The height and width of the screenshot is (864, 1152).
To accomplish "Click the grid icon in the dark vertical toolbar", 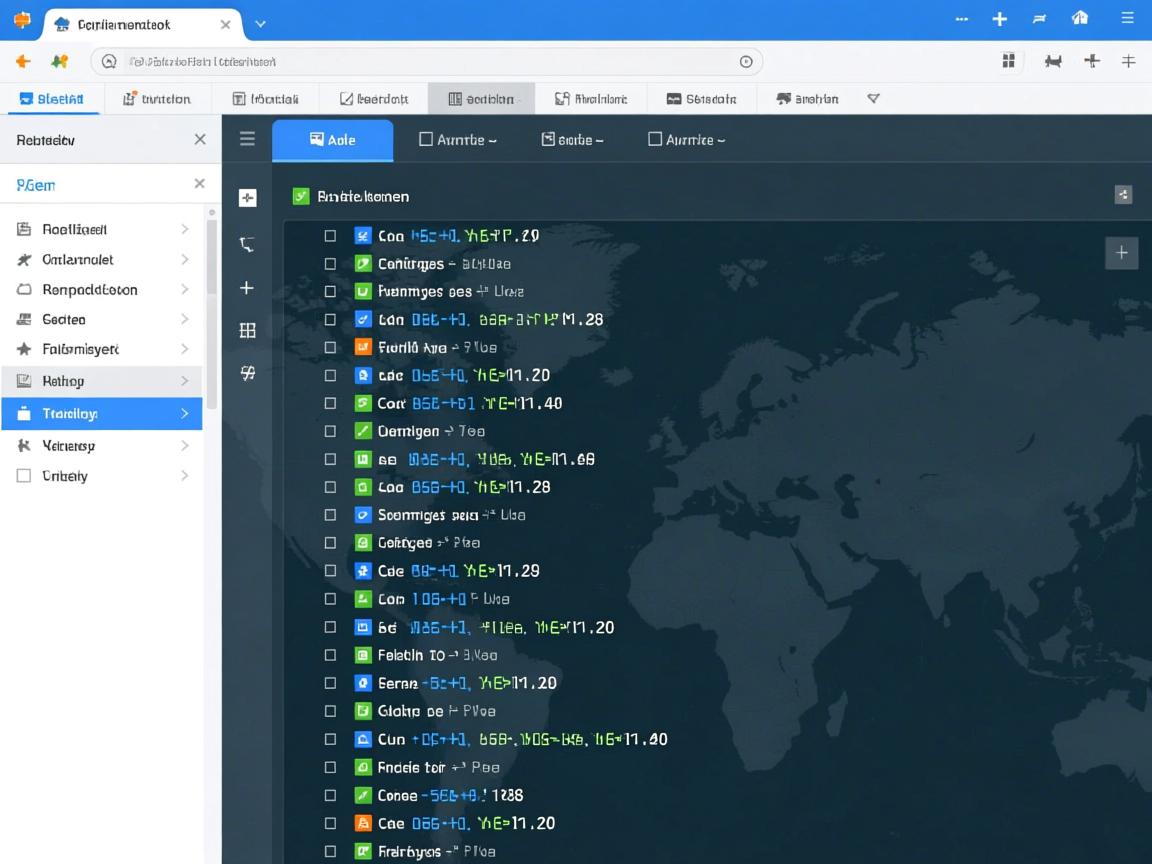I will tap(247, 330).
